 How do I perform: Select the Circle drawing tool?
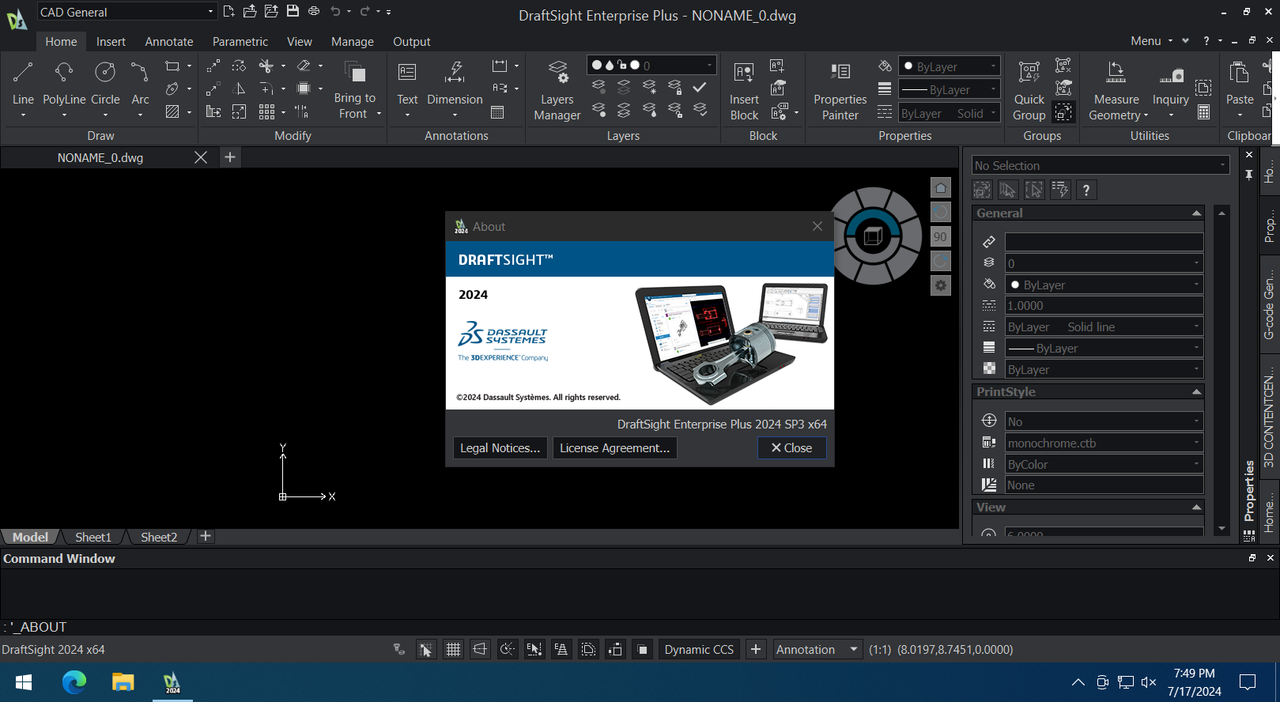tap(105, 73)
